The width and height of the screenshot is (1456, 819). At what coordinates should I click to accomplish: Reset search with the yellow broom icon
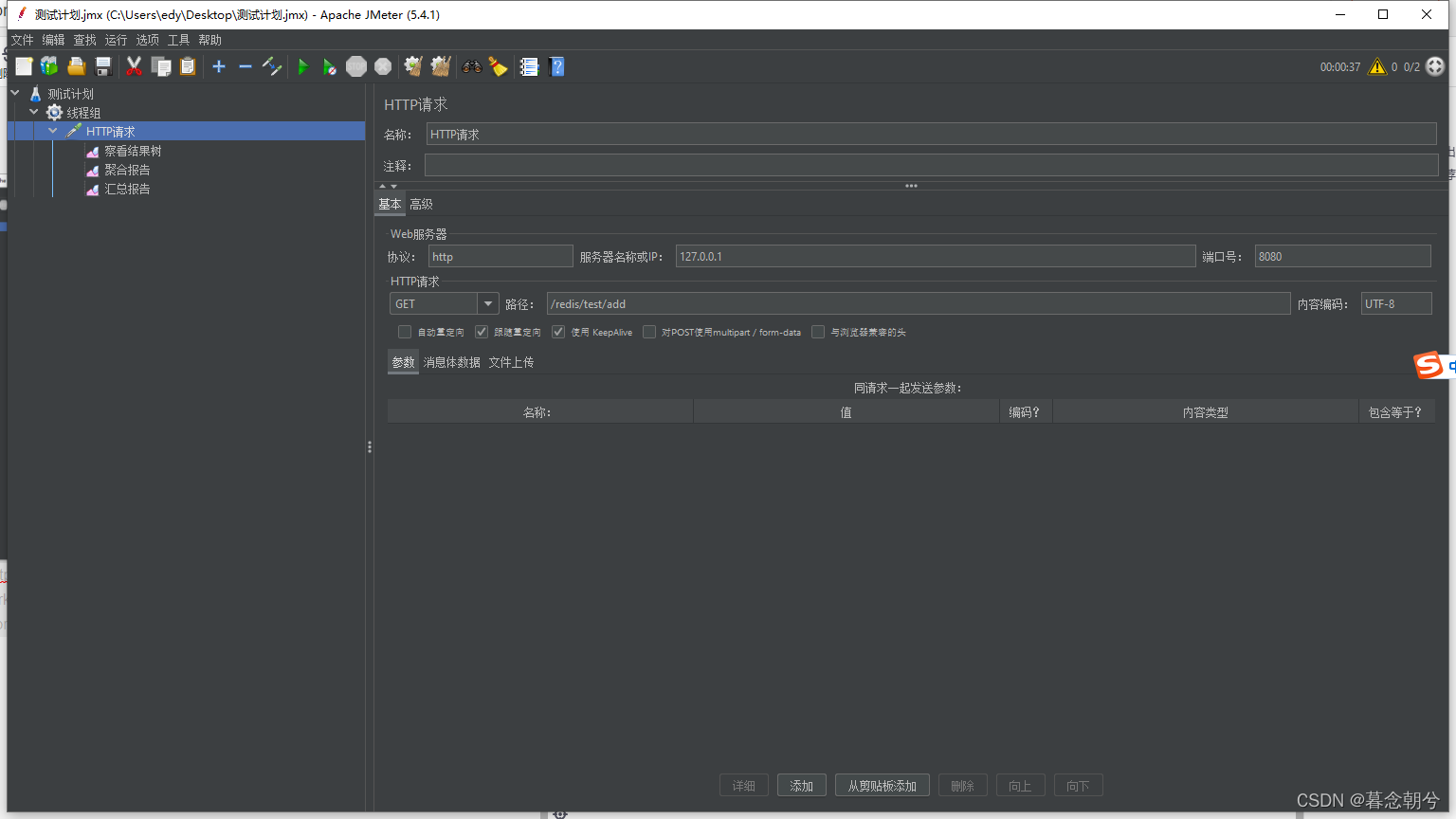tap(498, 66)
